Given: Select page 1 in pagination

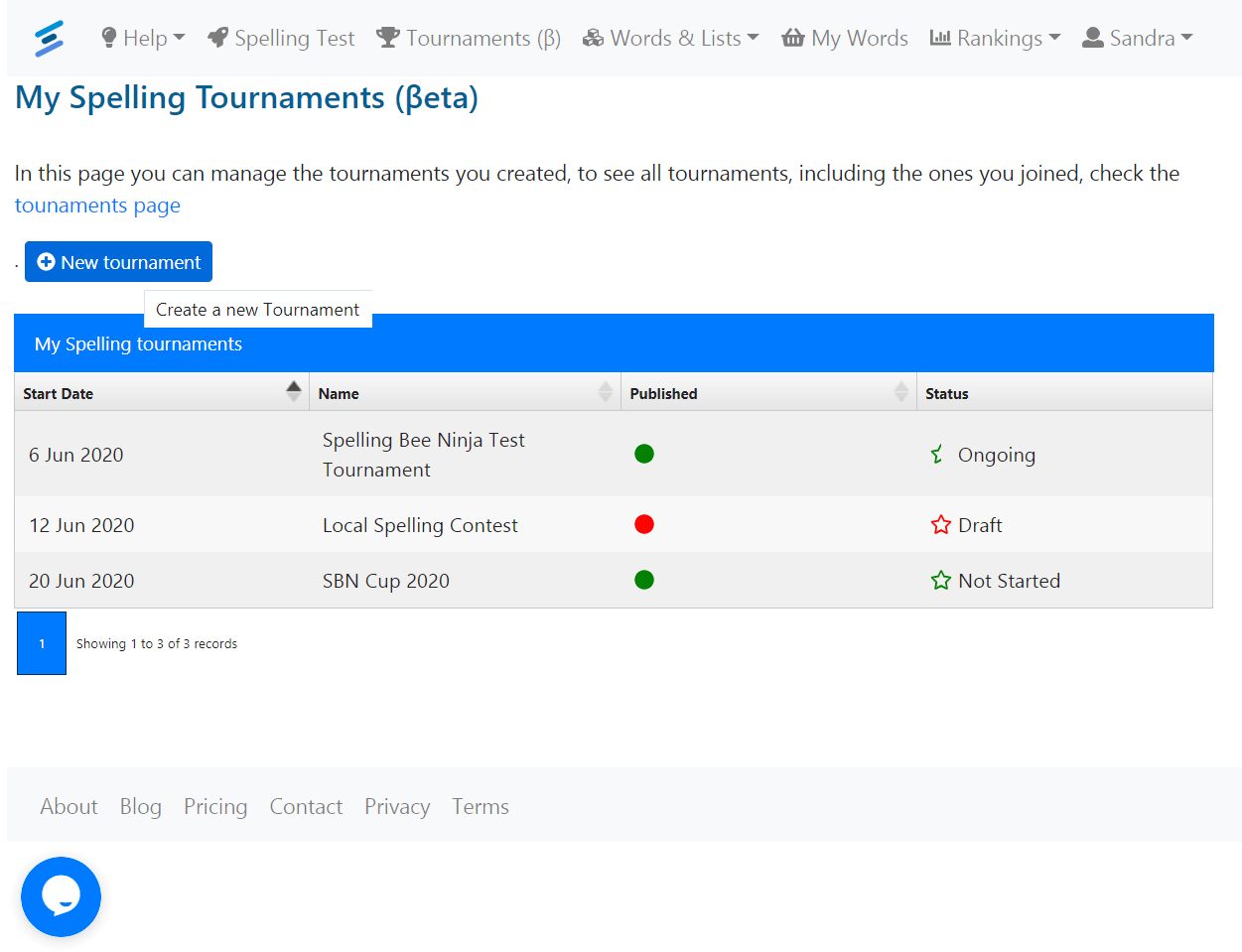Looking at the screenshot, I should click(42, 643).
